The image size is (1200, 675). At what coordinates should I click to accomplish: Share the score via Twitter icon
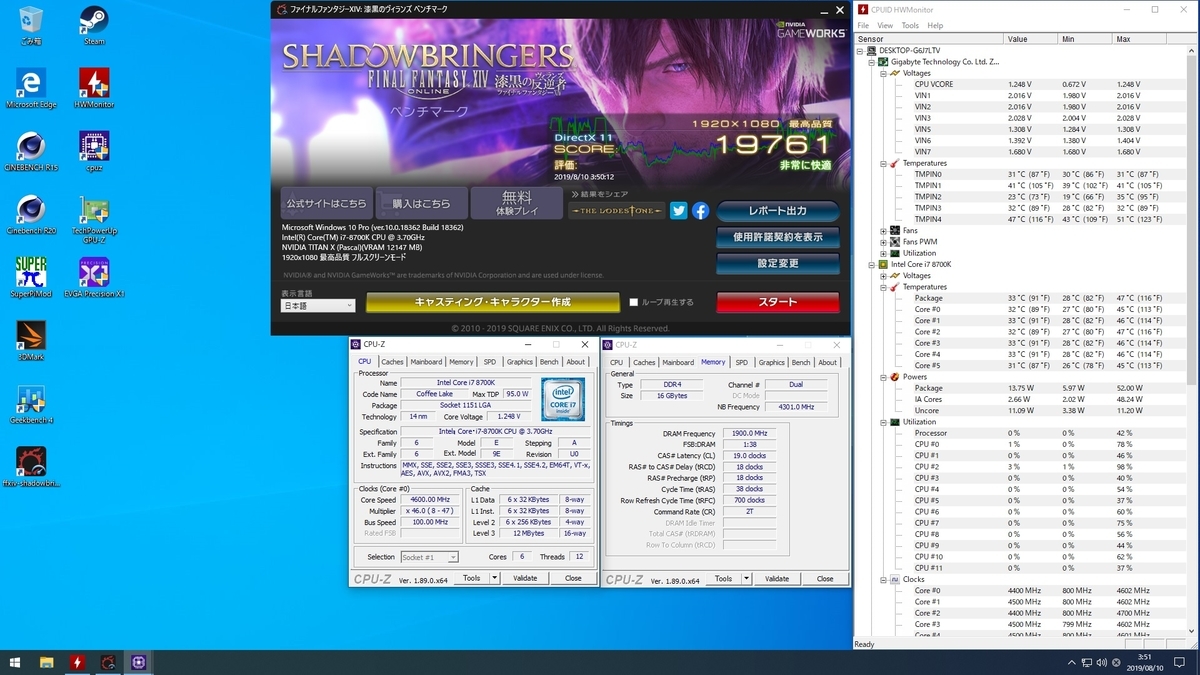[x=679, y=210]
